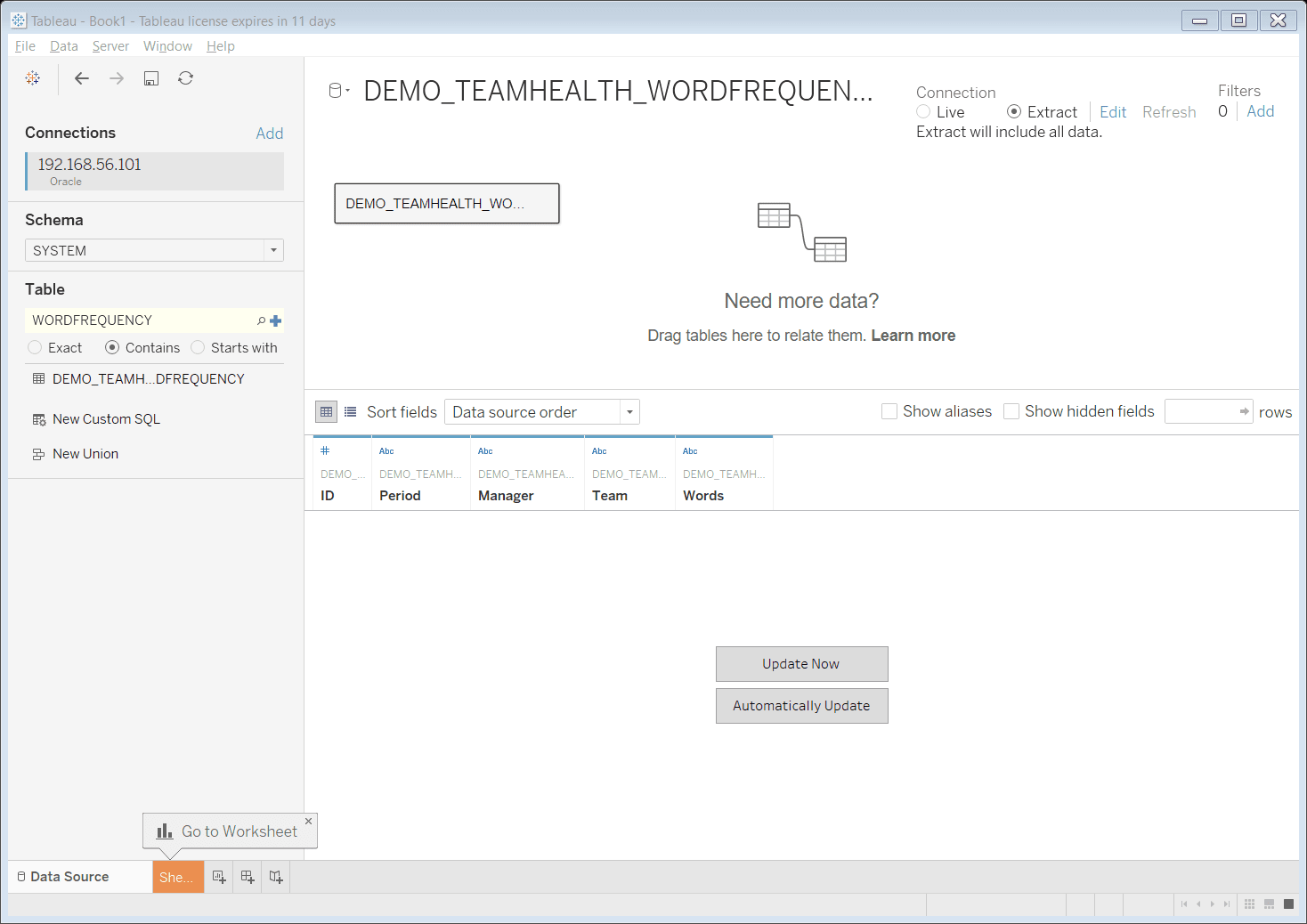Select the 192.168.56.101 Oracle connection

pyautogui.click(x=155, y=171)
